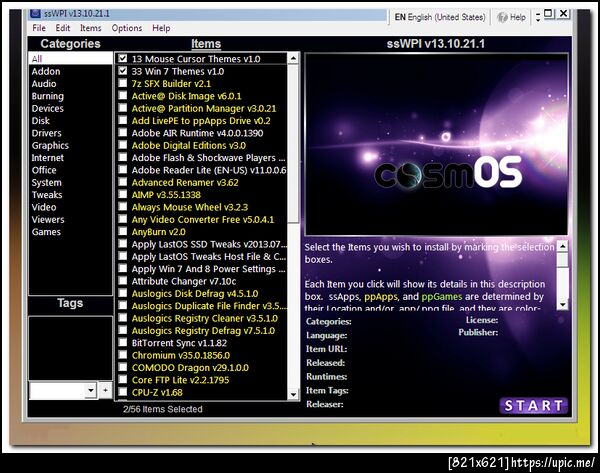
Task: Click the language bar options arrow
Action: click(x=538, y=17)
